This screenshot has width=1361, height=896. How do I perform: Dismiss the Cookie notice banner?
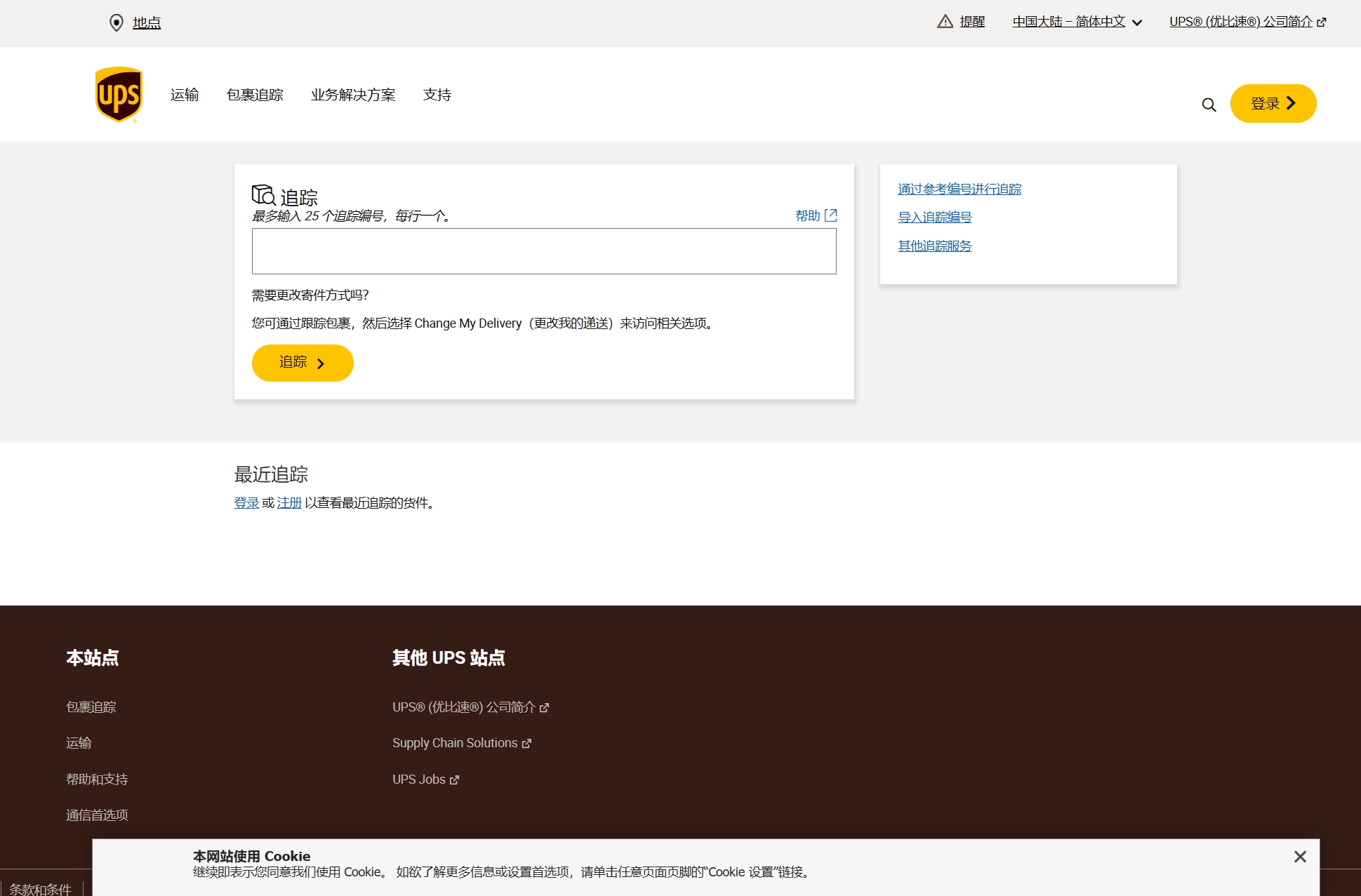coord(1300,857)
